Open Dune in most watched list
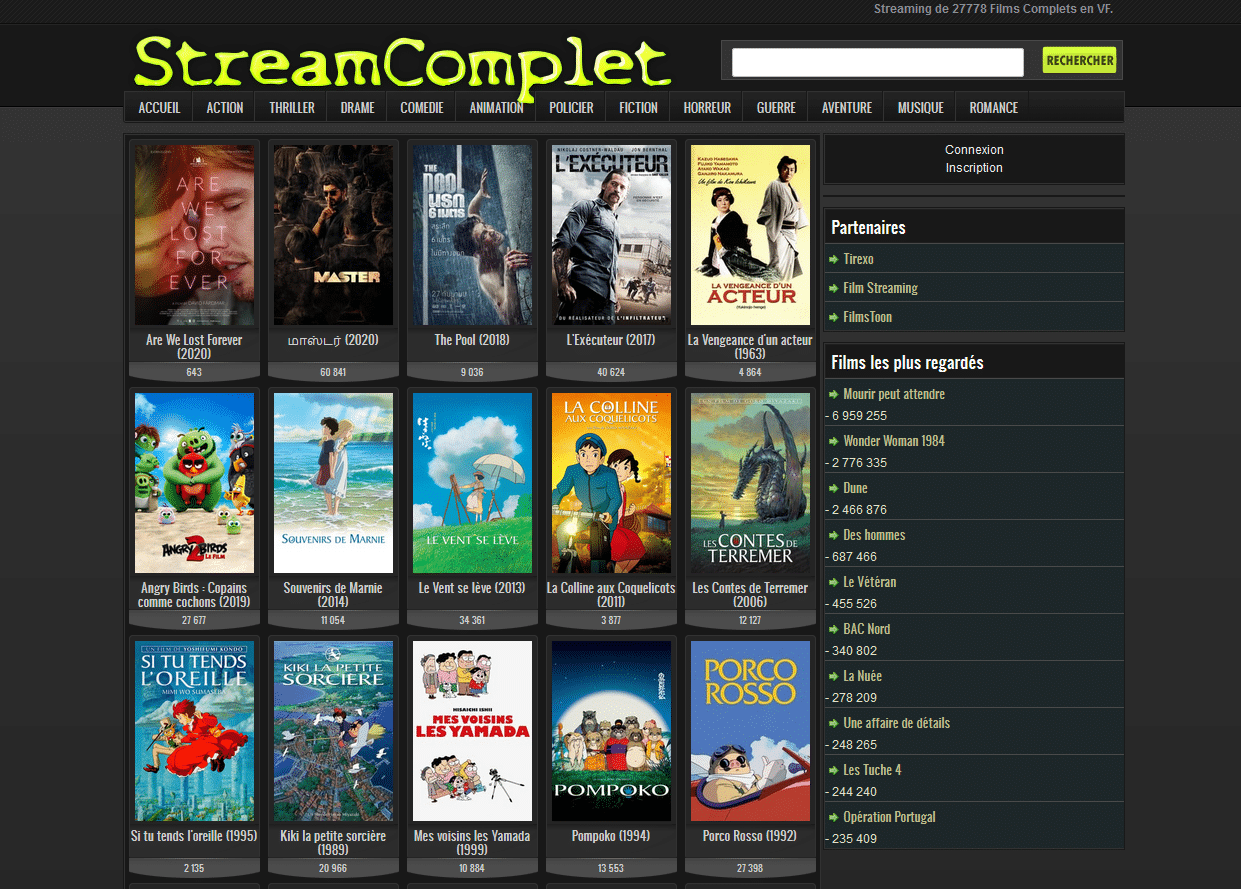 coord(855,488)
